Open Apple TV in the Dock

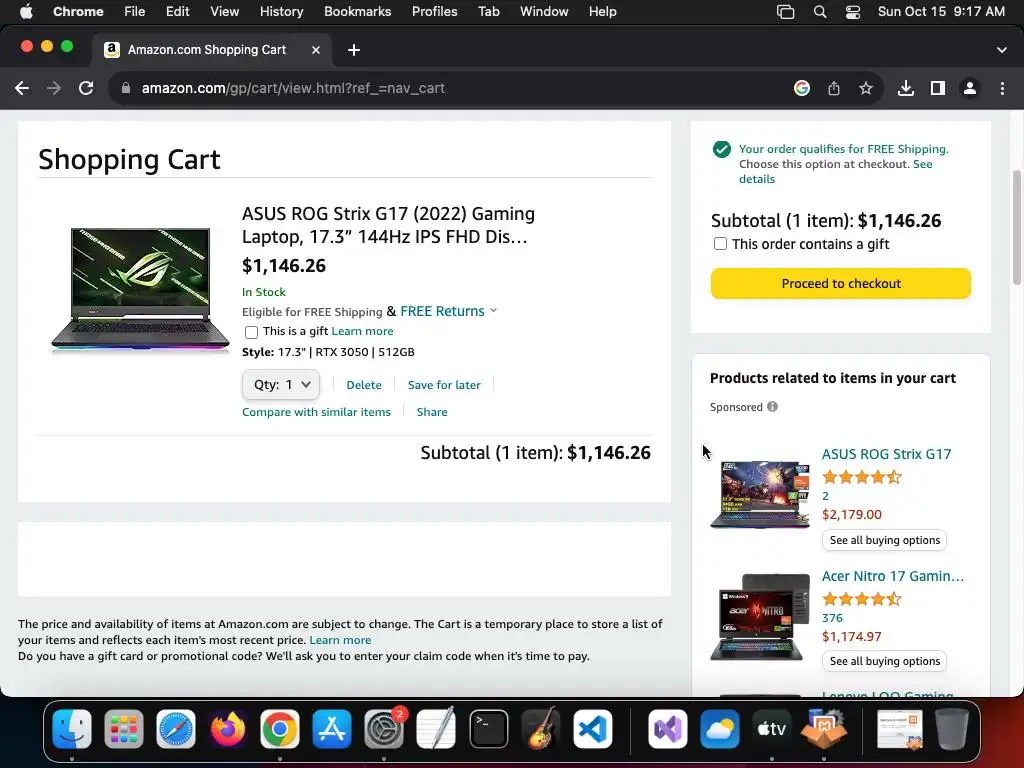click(771, 729)
